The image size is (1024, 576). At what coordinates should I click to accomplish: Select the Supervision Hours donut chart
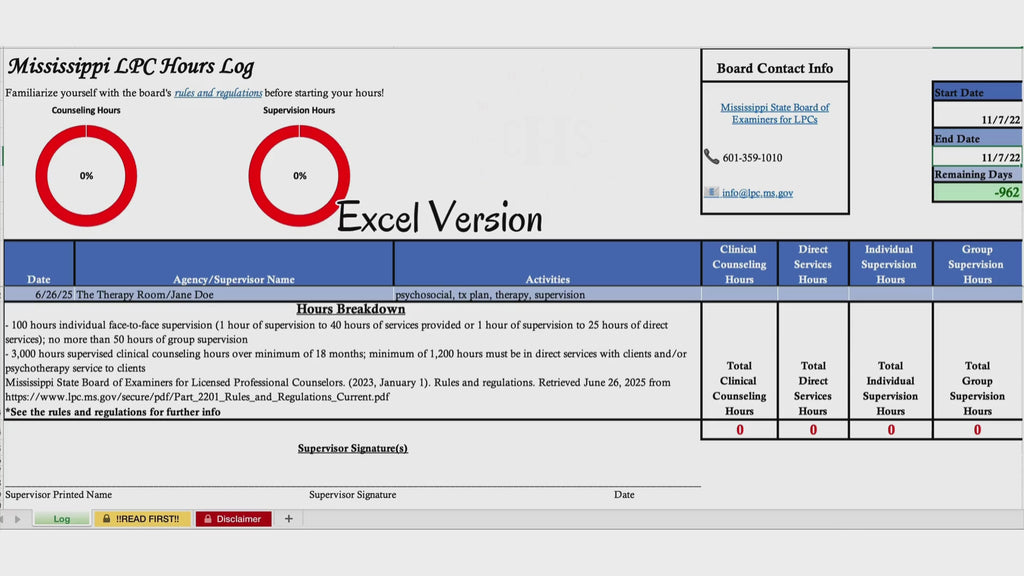299,176
